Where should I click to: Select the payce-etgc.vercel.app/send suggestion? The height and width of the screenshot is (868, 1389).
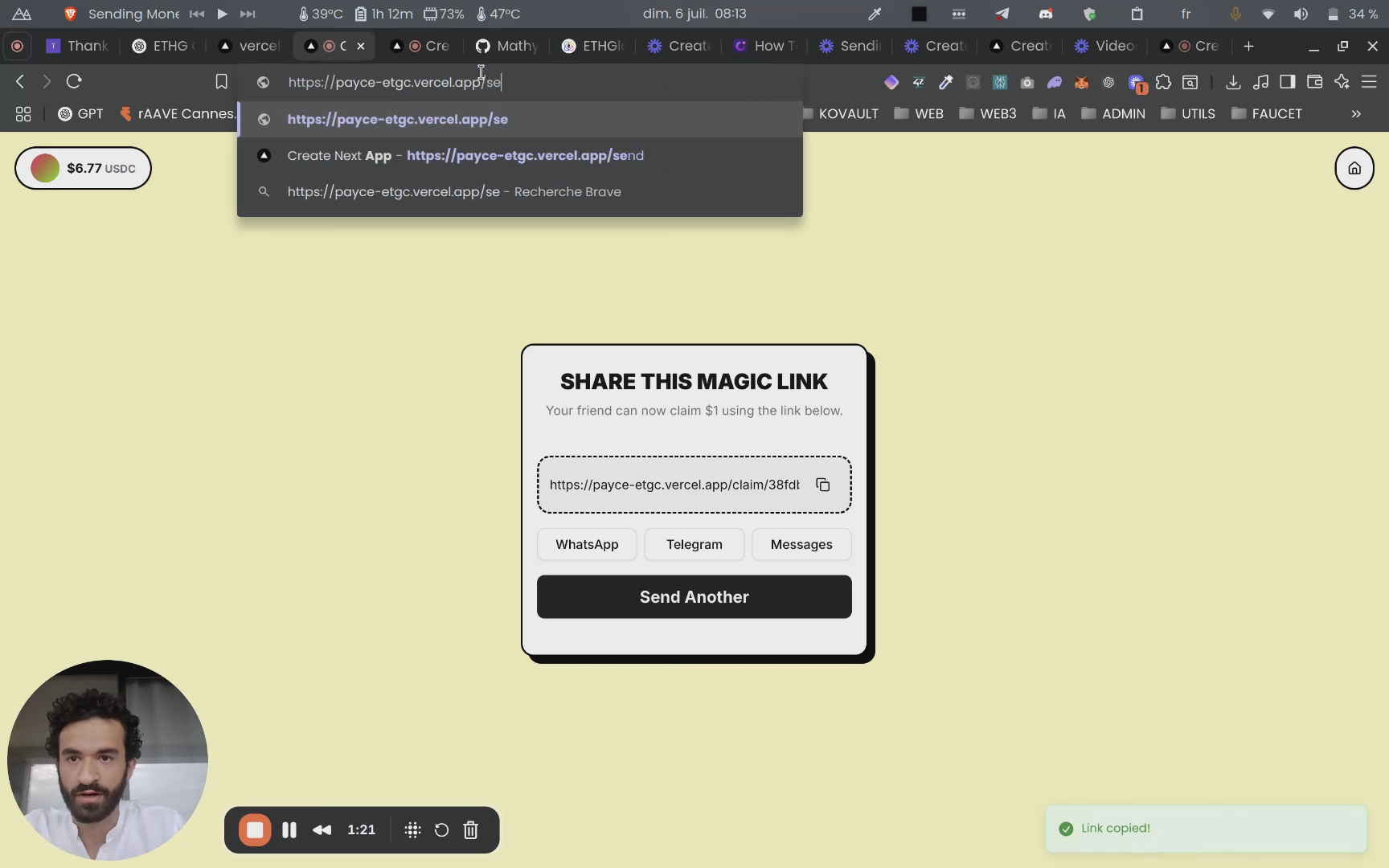(520, 156)
